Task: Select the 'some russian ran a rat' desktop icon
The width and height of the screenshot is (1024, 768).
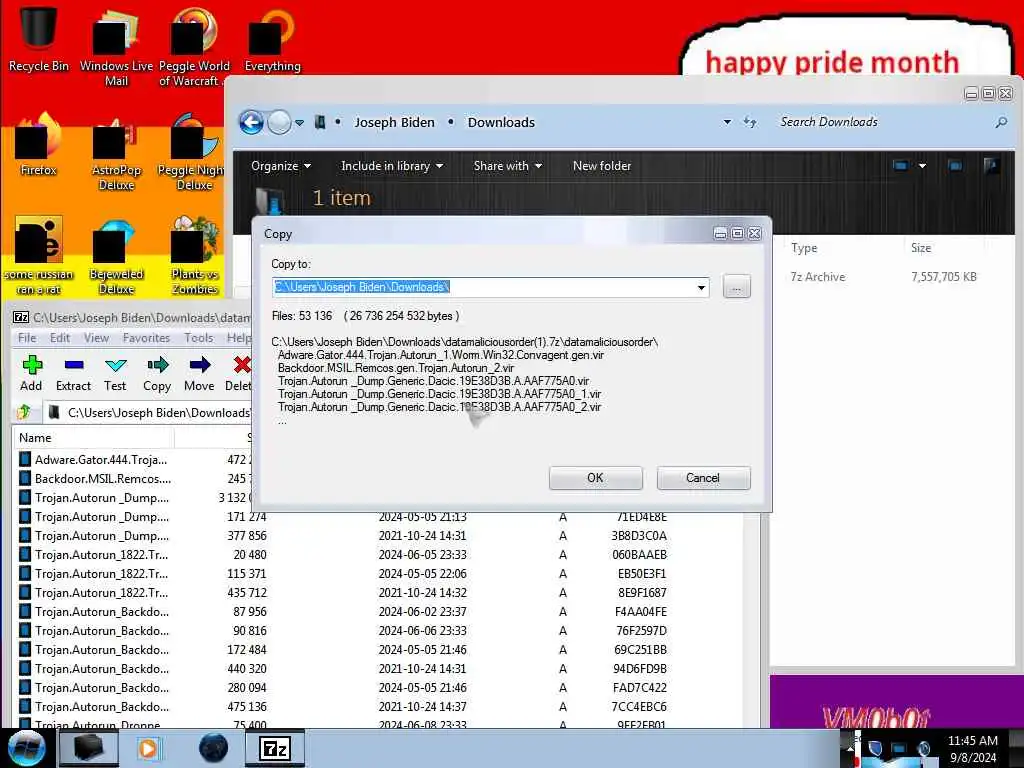Action: pos(39,257)
